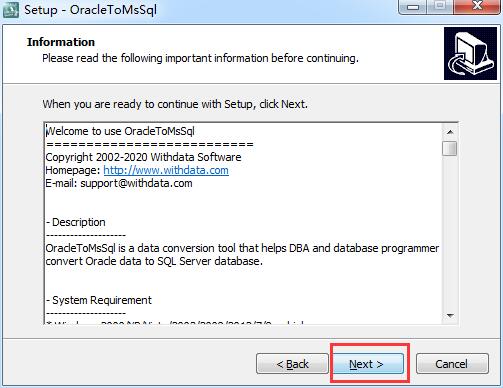Screen dimensions: 503x388
Task: Grab the information box scrollbar thumb
Action: tap(450, 148)
